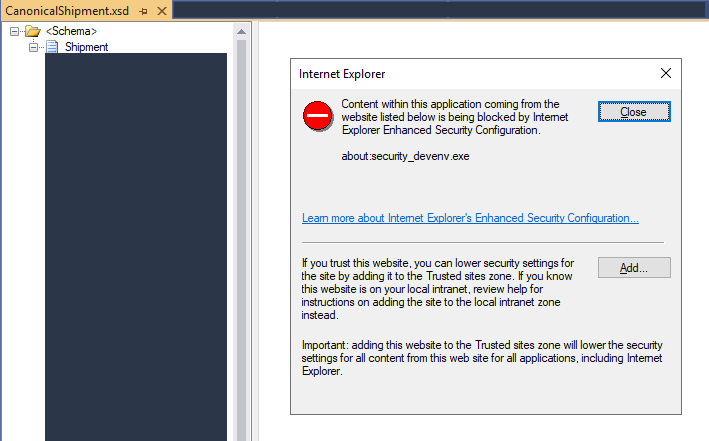Viewport: 709px width, 441px height.
Task: Close the CanonicalShipment.xsd document tab
Action: coord(160,10)
